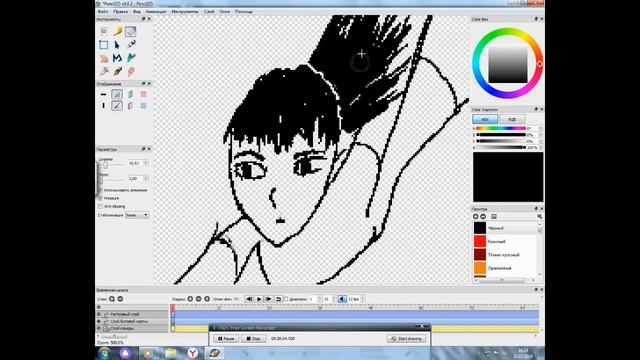Image resolution: width=640 pixels, height=360 pixels.
Task: Switch to the HSV tab
Action: tap(485, 119)
